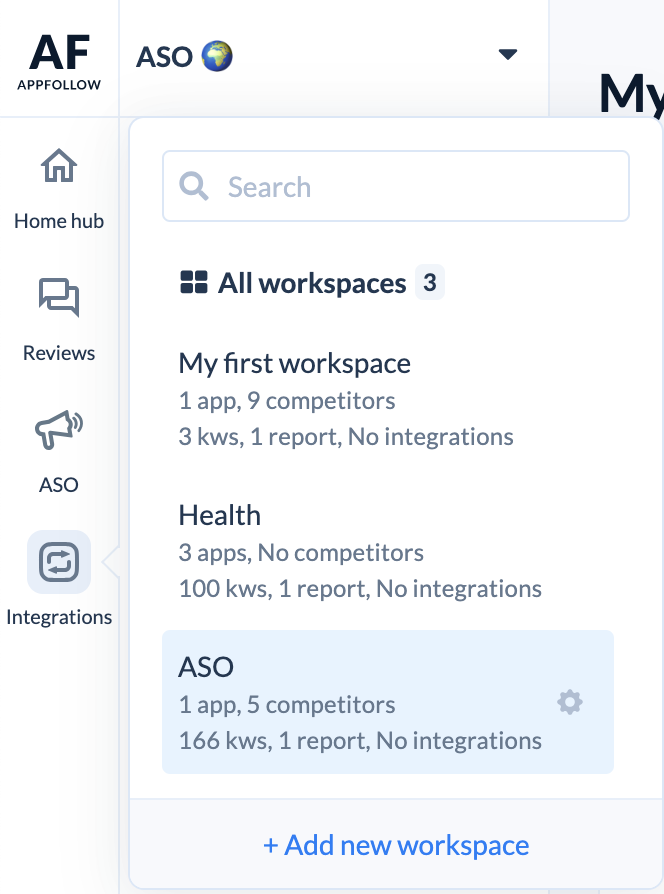Click '100 kws, 1 report, No integrations'

pyautogui.click(x=360, y=588)
